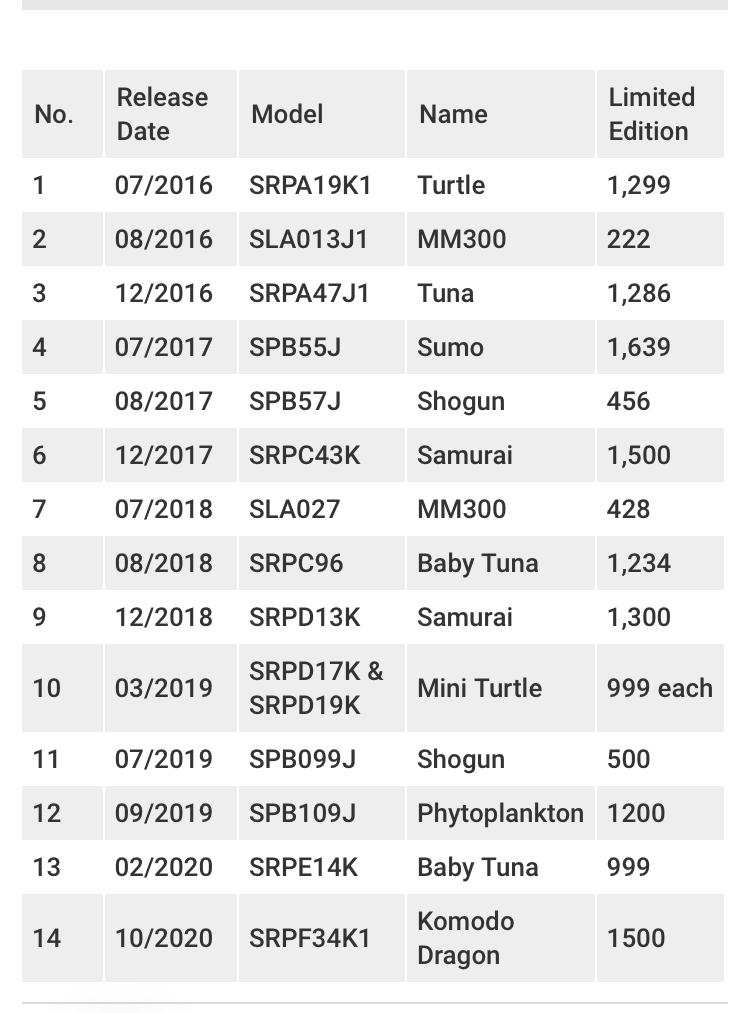Click the Mini Turtle name cell
This screenshot has height=1013, width=750.
[479, 688]
